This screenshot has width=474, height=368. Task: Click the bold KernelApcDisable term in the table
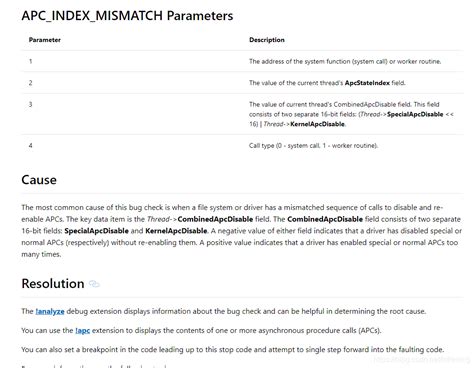[x=317, y=124]
